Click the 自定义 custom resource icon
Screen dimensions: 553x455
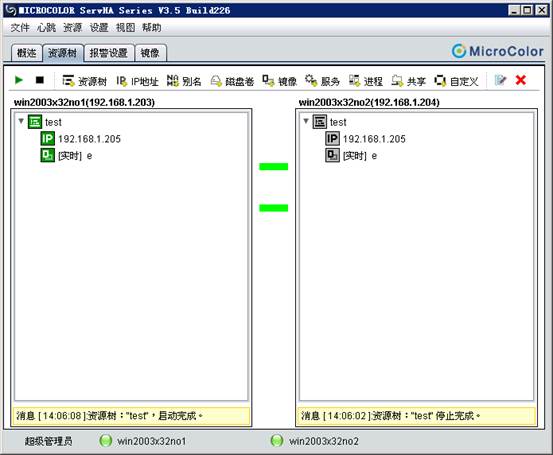[x=440, y=80]
